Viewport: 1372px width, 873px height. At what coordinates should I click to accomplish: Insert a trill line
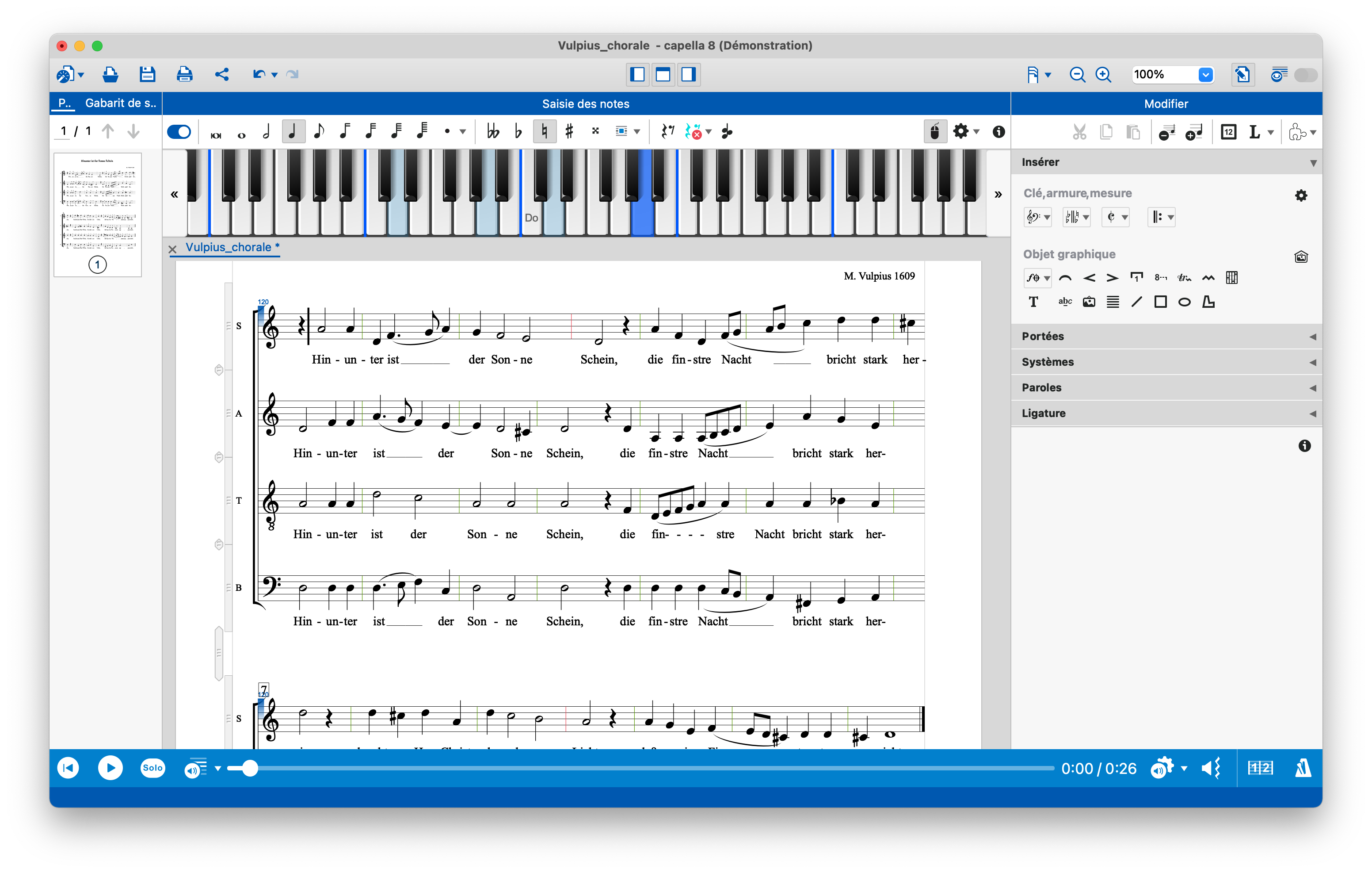coord(1185,278)
